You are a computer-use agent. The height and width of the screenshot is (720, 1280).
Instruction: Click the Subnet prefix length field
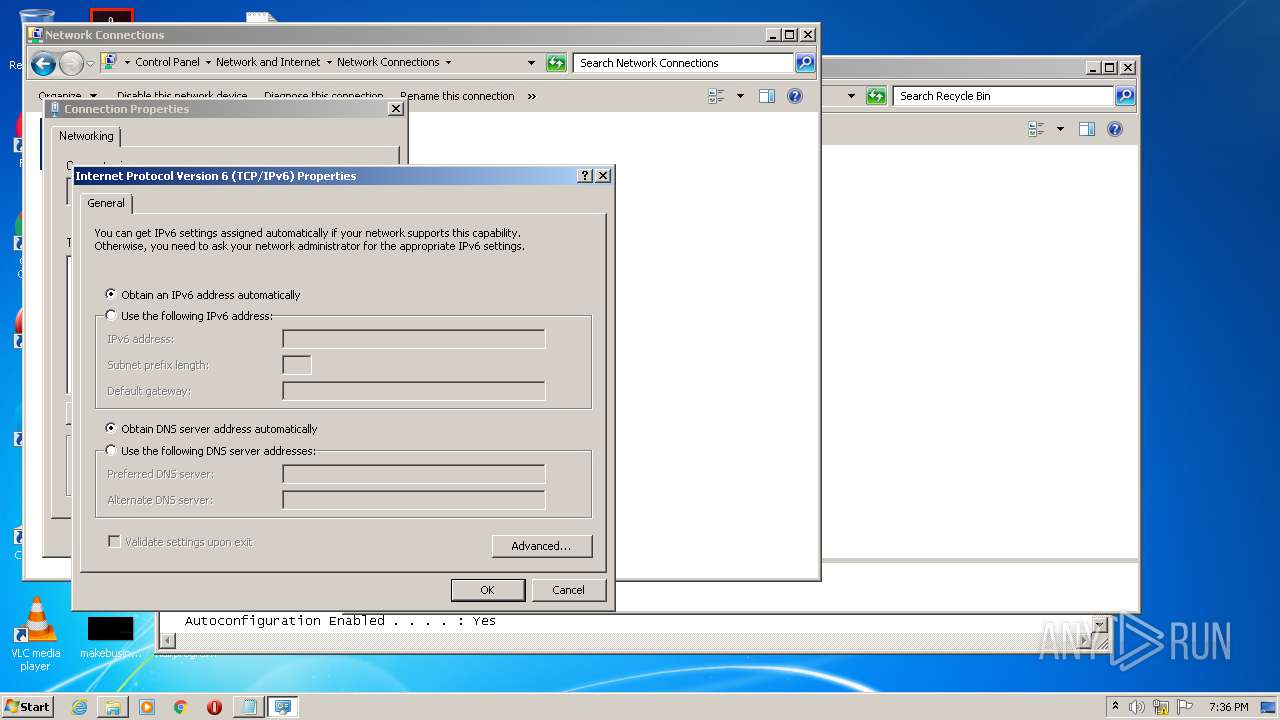[297, 365]
